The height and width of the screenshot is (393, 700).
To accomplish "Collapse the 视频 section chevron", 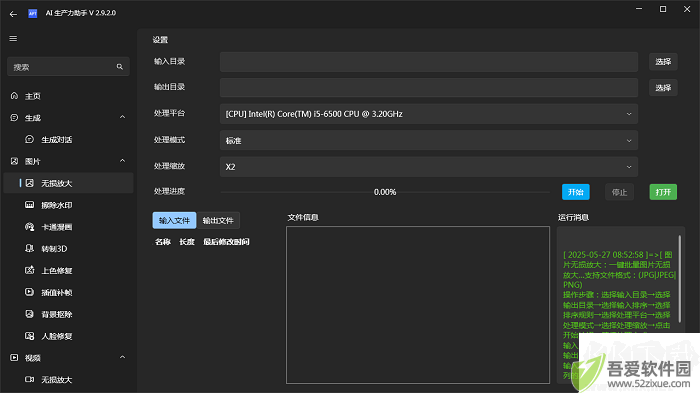I will 122,357.
